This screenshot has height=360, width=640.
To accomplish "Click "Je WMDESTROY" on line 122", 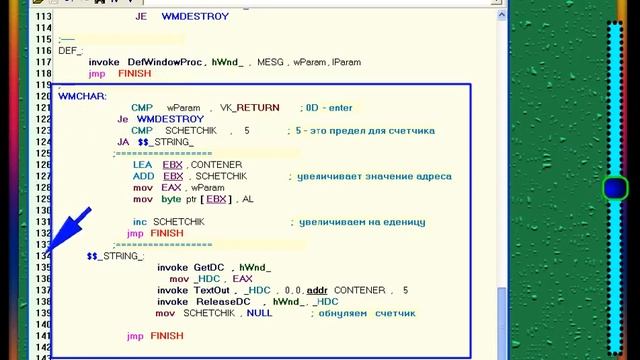I will click(161, 119).
